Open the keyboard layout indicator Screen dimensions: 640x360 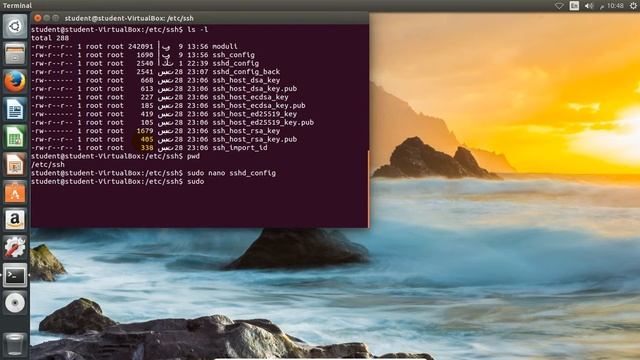coord(574,6)
